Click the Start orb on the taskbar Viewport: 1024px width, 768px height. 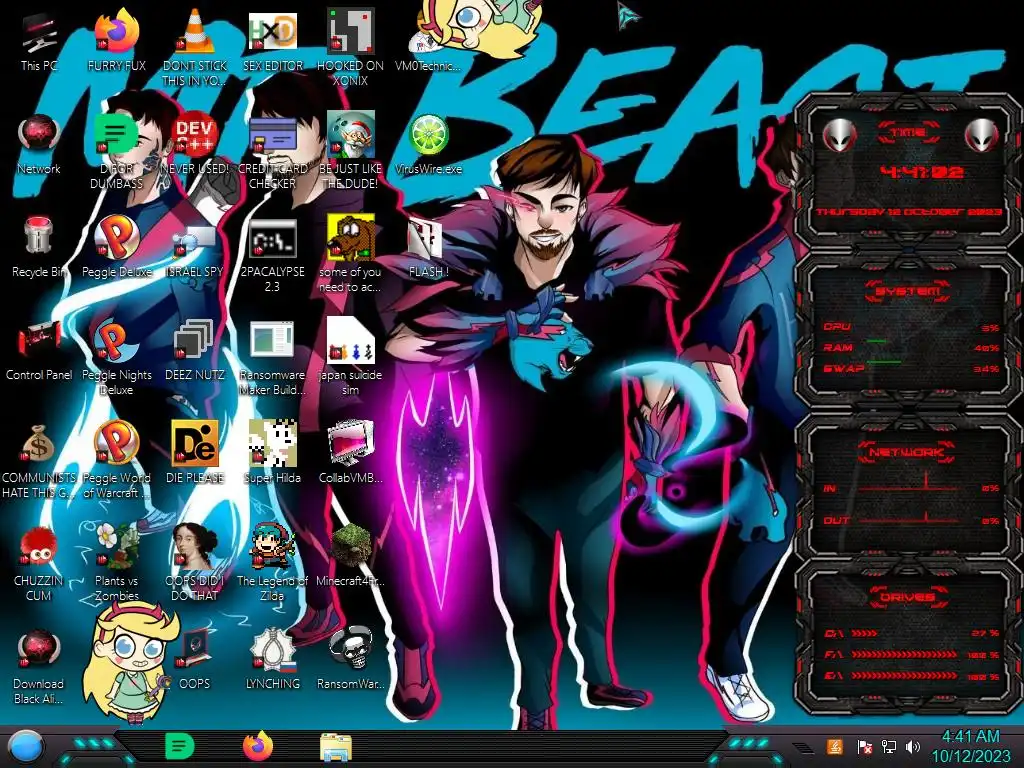[25, 747]
